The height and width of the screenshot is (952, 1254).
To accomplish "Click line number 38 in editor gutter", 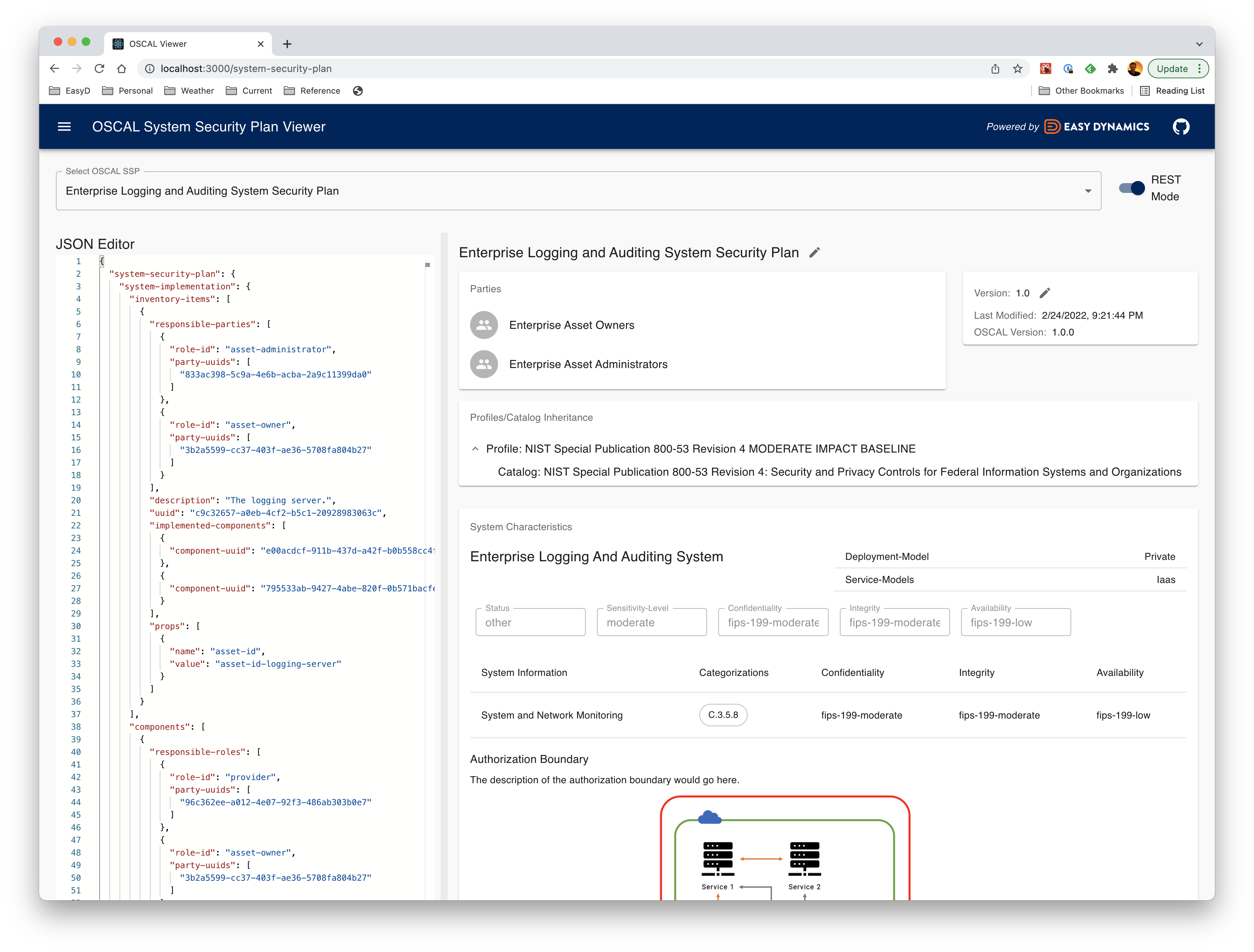I will (x=75, y=727).
